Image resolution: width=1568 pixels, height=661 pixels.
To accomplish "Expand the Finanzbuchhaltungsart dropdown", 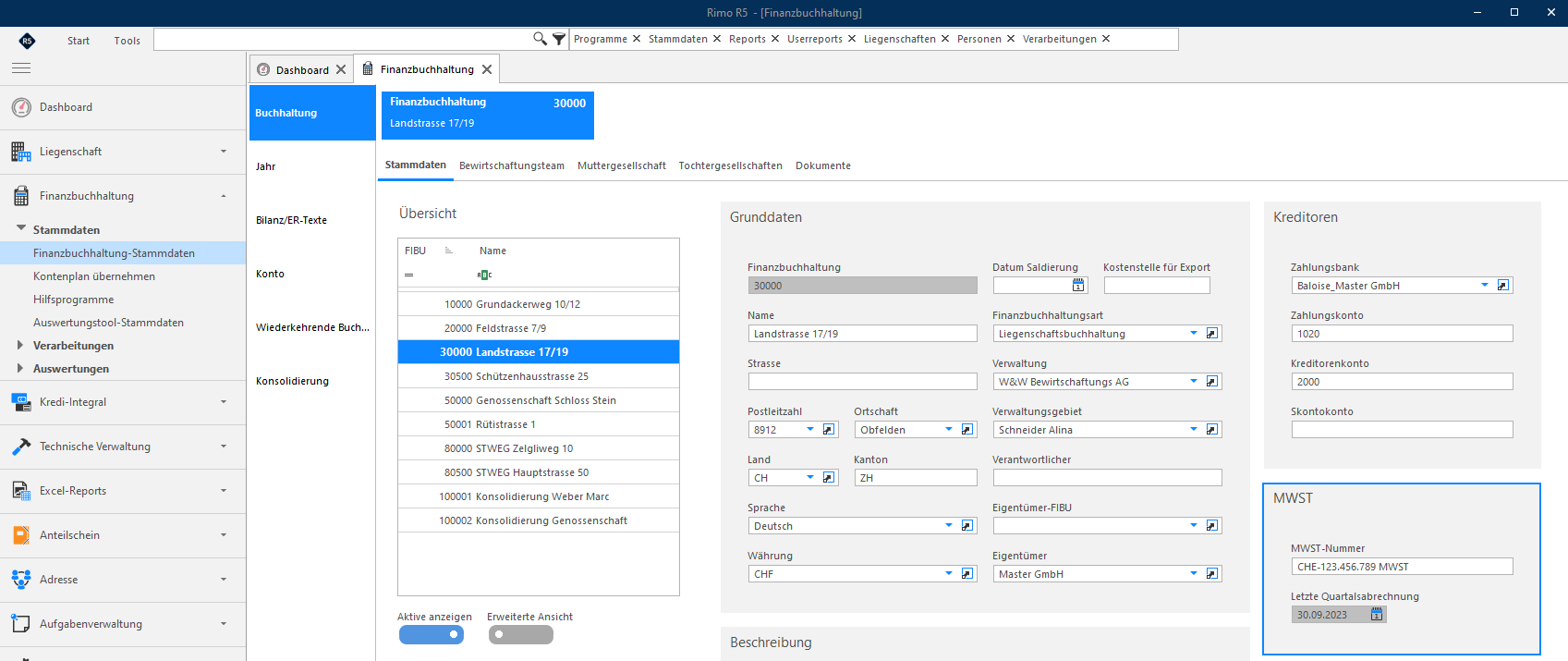I will click(1194, 334).
